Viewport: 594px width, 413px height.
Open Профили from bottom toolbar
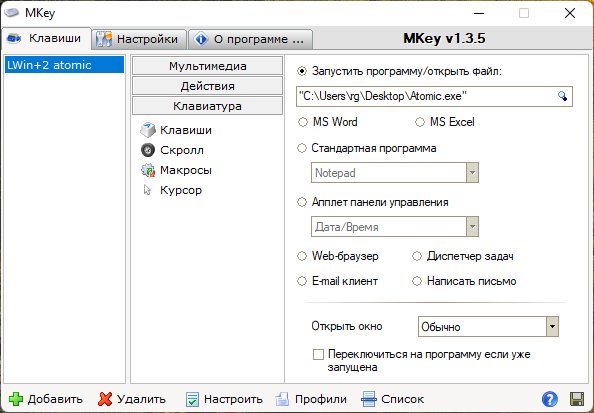click(311, 399)
